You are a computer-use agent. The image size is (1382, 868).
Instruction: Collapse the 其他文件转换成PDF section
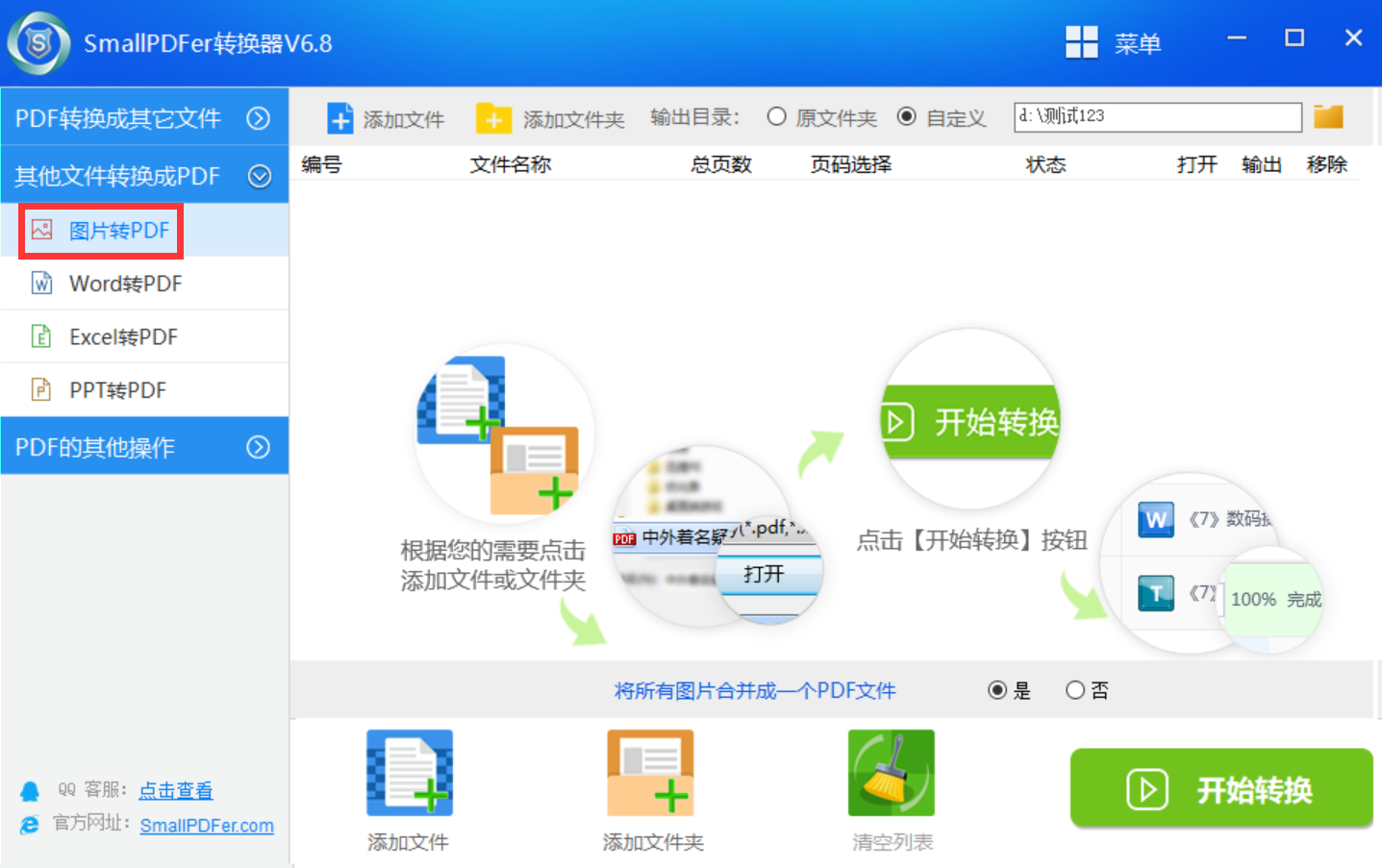pyautogui.click(x=259, y=176)
